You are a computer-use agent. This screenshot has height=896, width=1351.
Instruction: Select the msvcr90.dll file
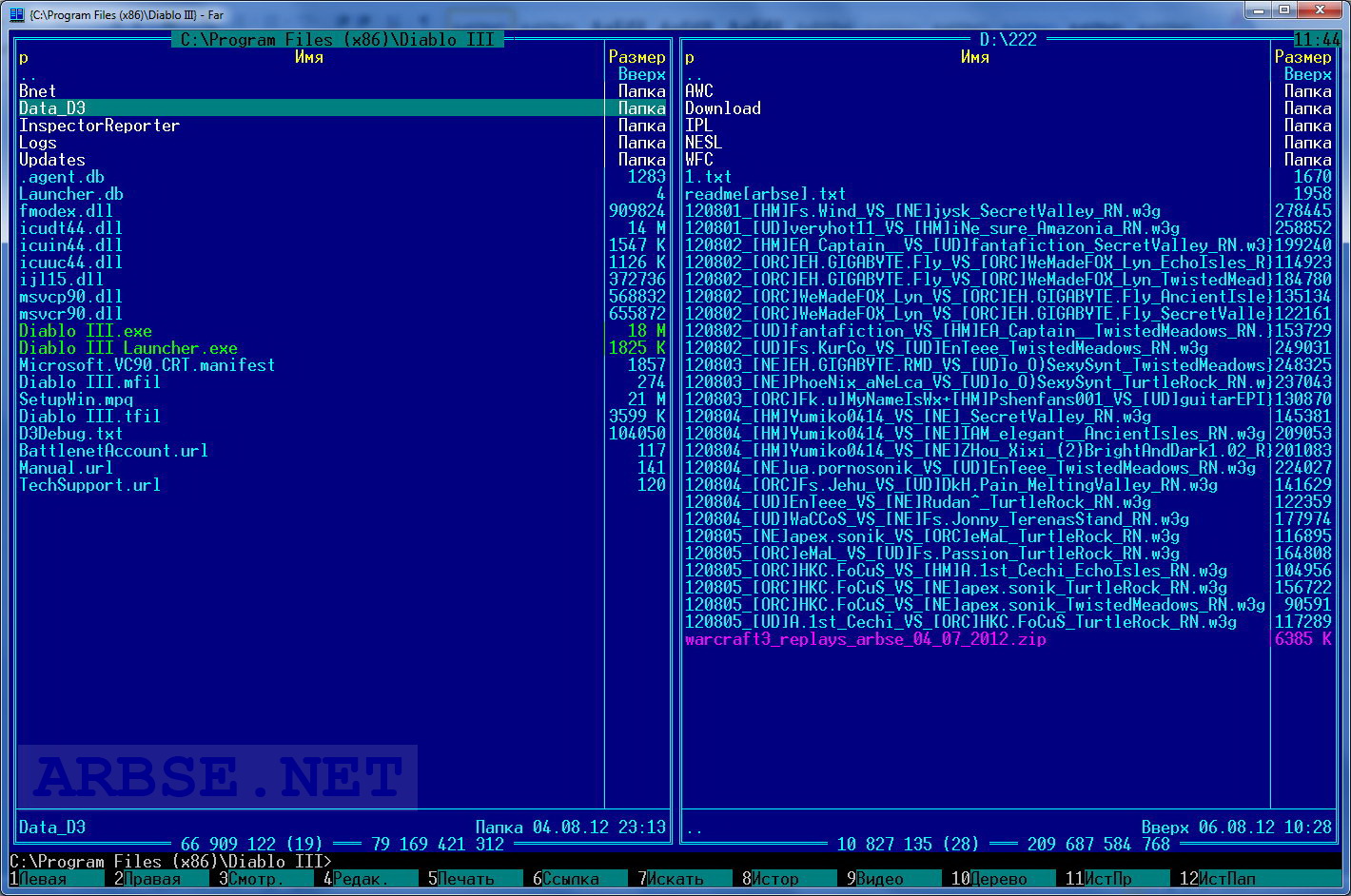pyautogui.click(x=71, y=314)
